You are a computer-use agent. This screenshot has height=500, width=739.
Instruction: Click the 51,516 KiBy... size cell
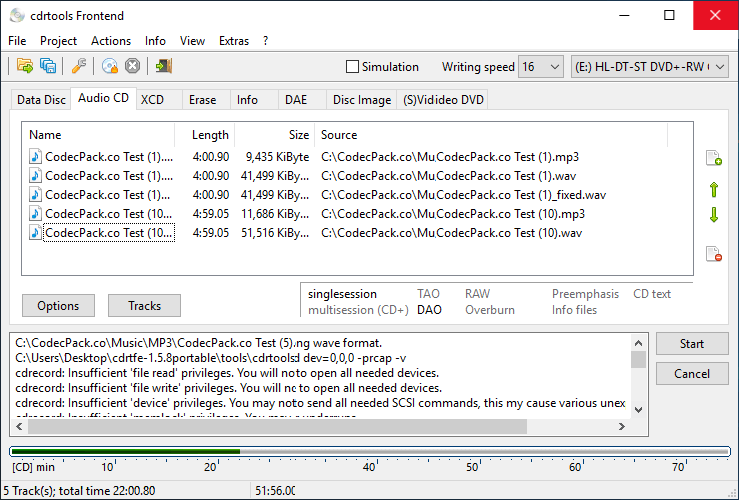tap(275, 233)
